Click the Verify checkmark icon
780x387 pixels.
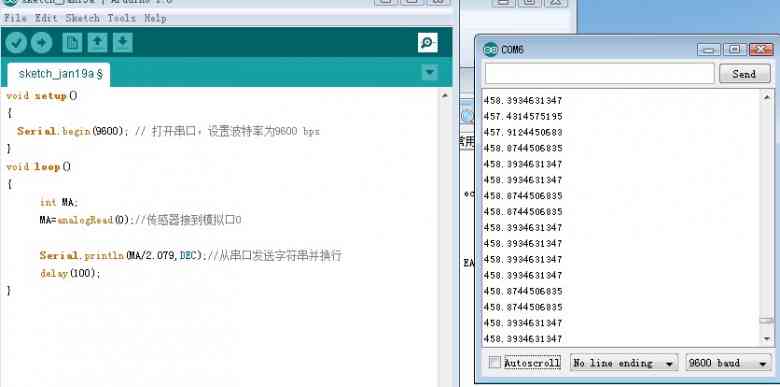pos(16,43)
